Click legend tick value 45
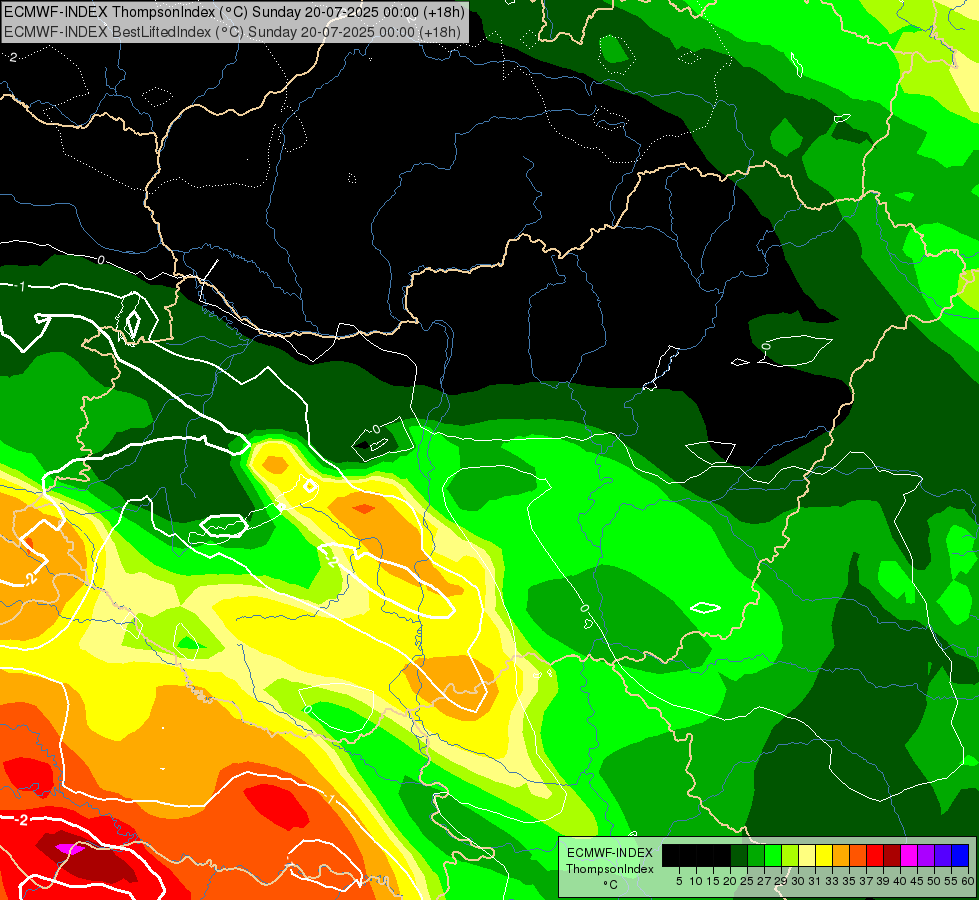The image size is (979, 900). (918, 881)
